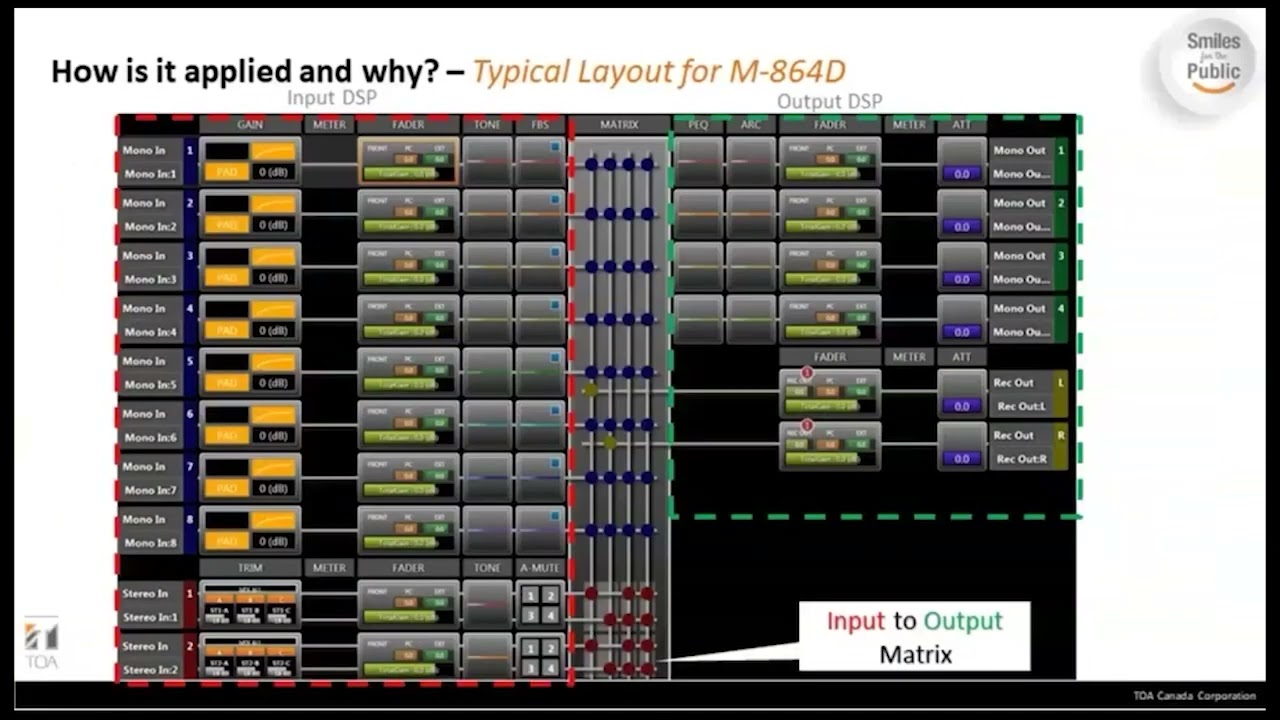Viewport: 1280px width, 720px height.
Task: Open the Stereo In 2 trim block
Action: [250, 656]
